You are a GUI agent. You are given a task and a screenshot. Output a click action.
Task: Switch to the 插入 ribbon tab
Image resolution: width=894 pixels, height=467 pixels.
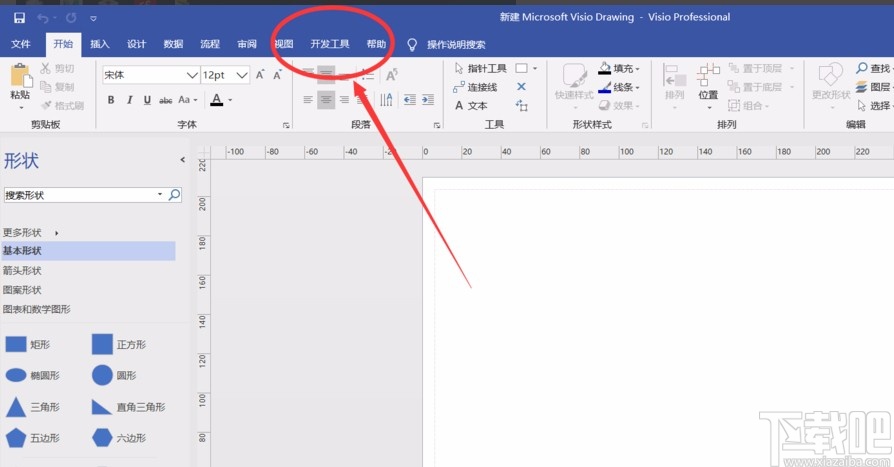(99, 44)
